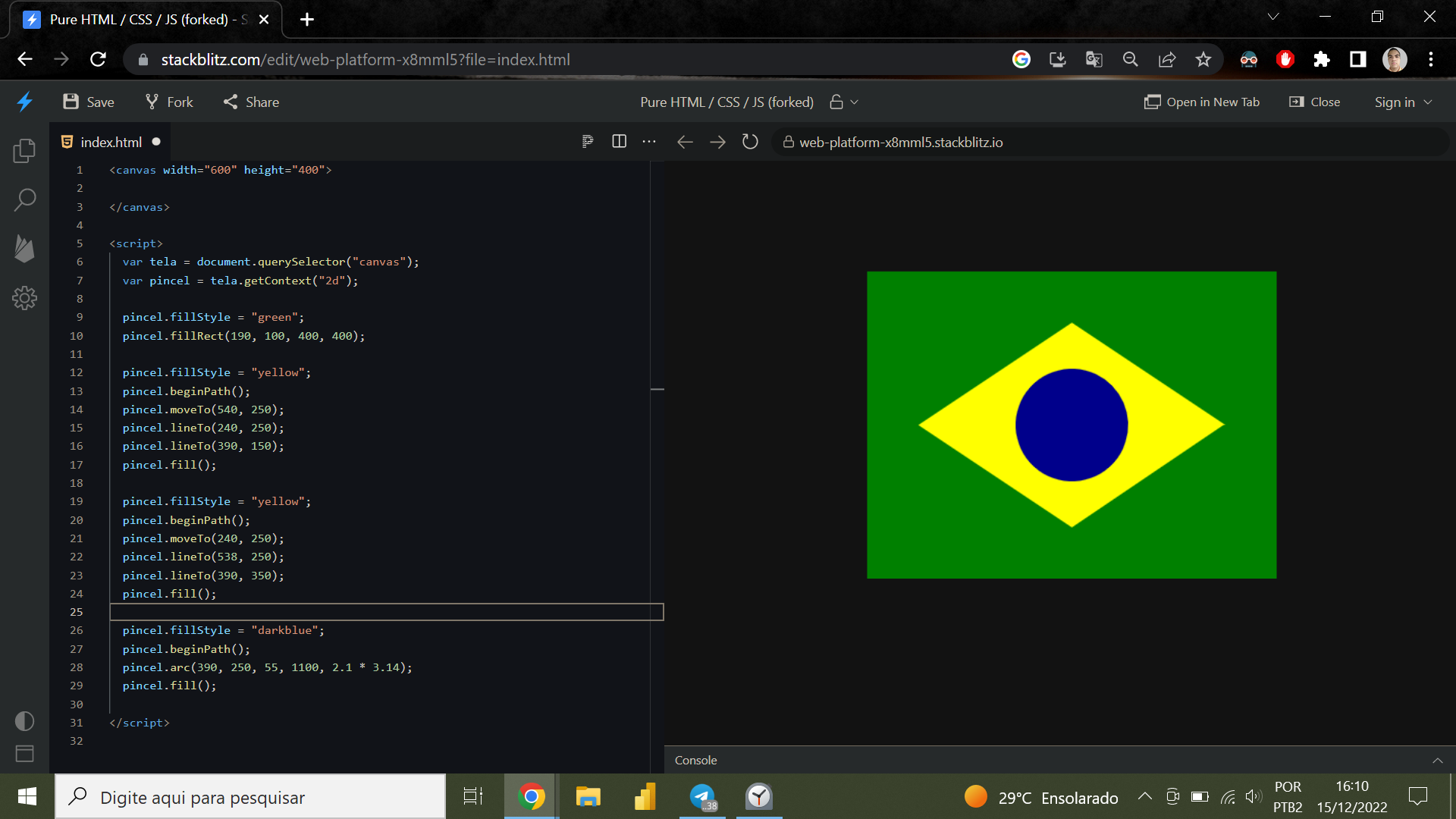Install app icon in address bar

point(1057,59)
